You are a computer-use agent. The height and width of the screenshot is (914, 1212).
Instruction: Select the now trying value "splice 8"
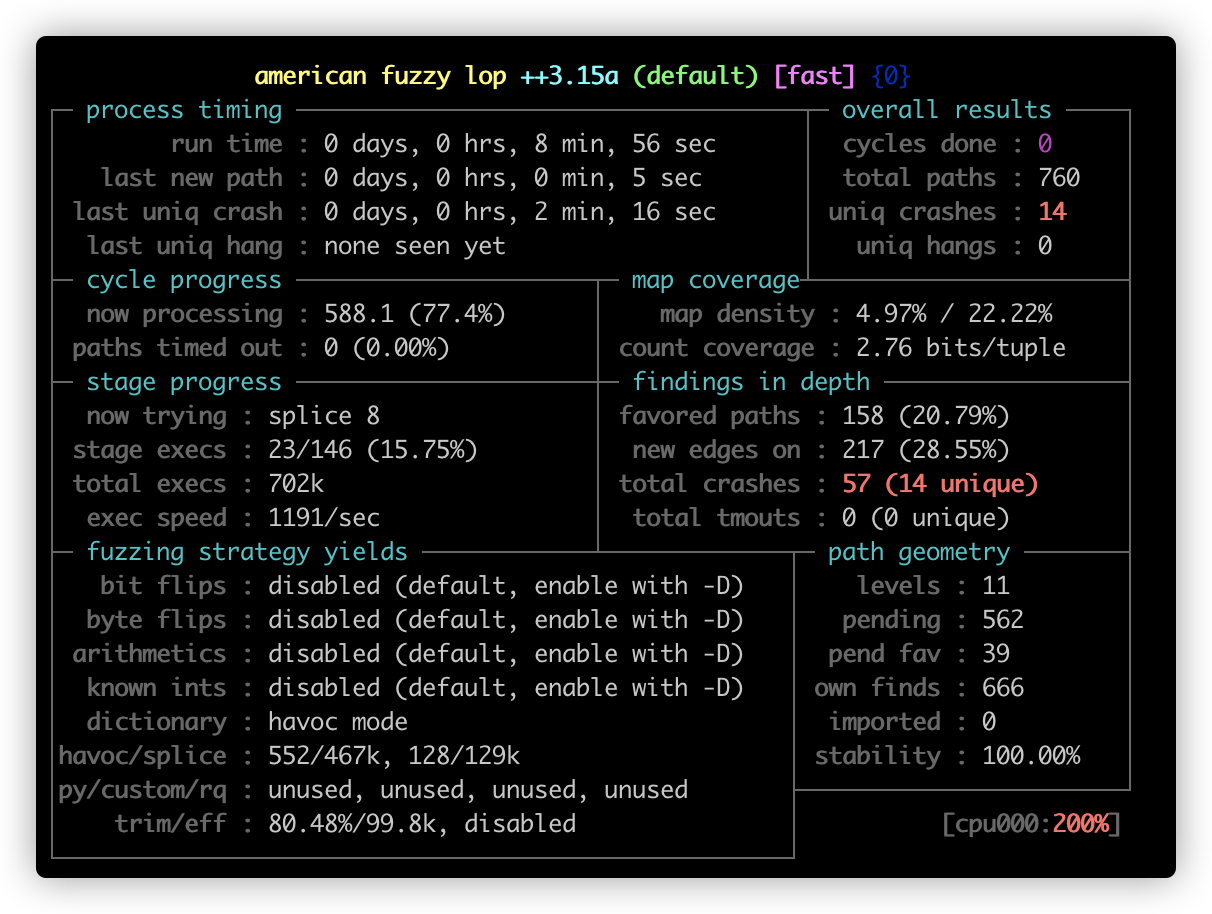click(x=324, y=416)
